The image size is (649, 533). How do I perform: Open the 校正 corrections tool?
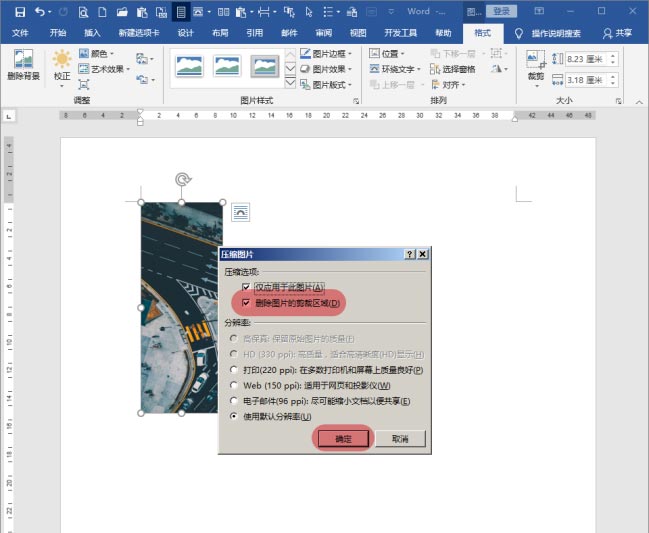click(62, 65)
